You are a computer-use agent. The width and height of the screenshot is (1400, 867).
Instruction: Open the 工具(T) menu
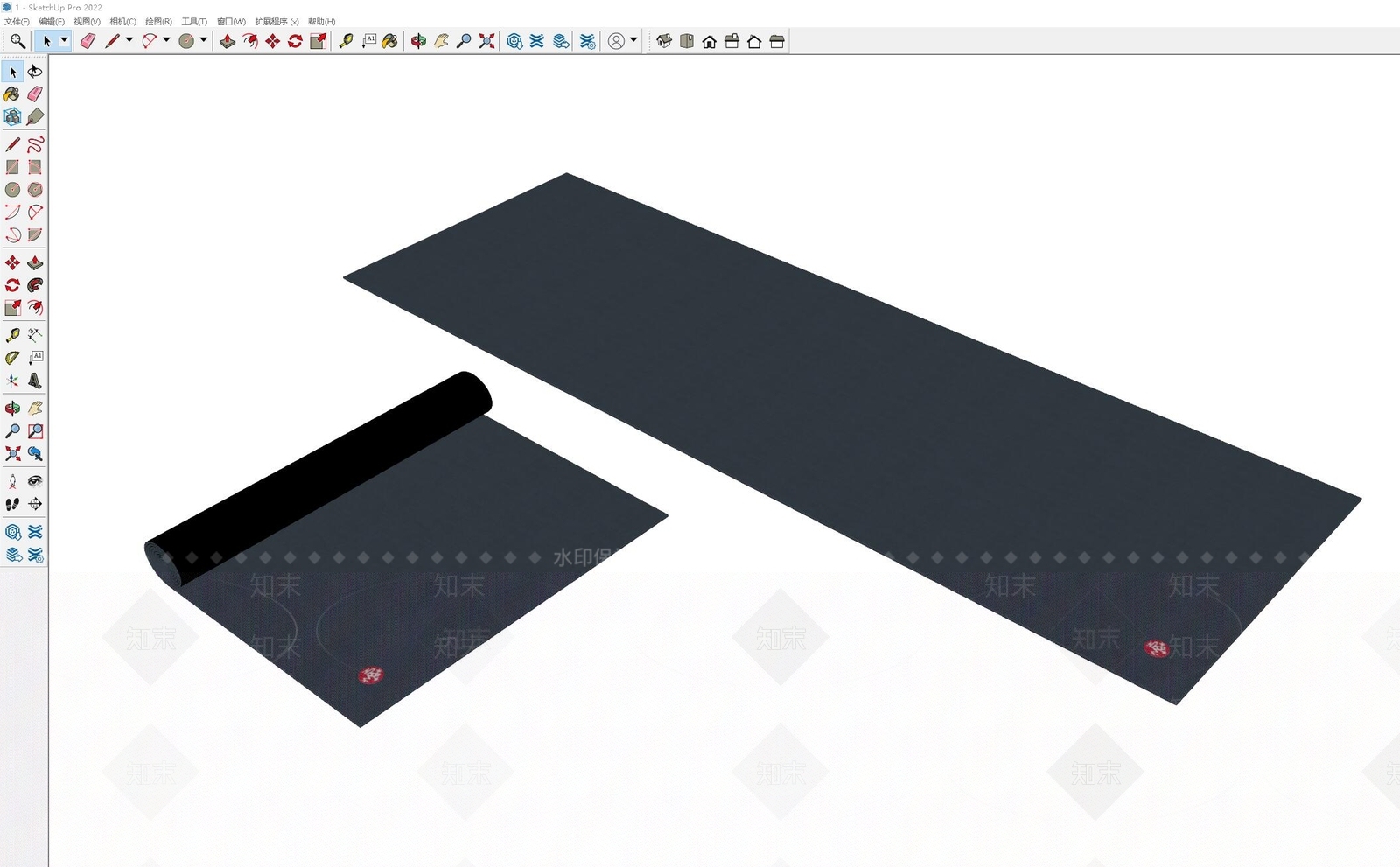194,22
